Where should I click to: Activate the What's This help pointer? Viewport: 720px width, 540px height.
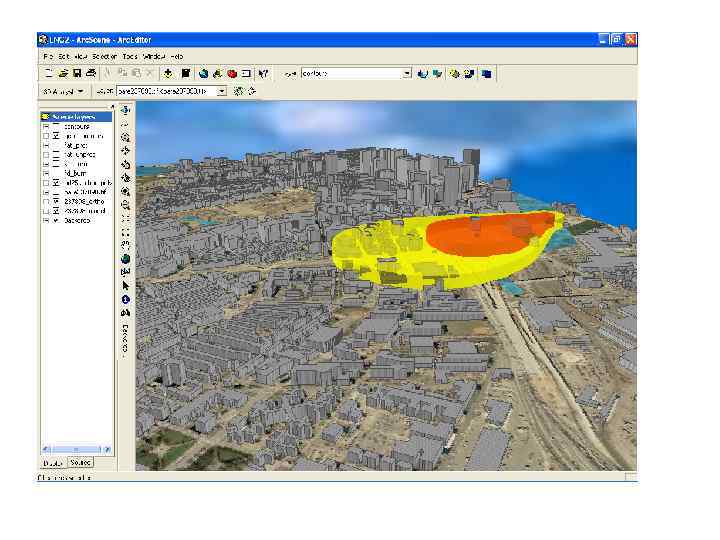pos(263,73)
